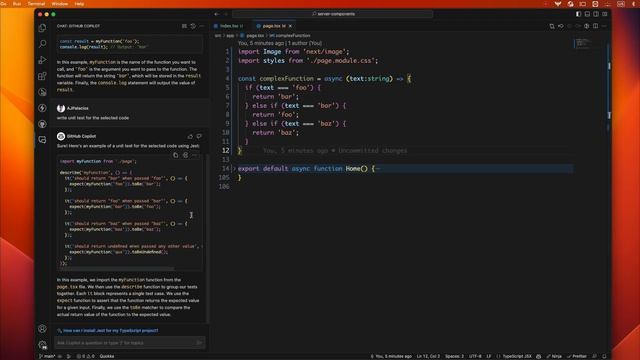Click the chat panel vertical scrollbar

208,239
